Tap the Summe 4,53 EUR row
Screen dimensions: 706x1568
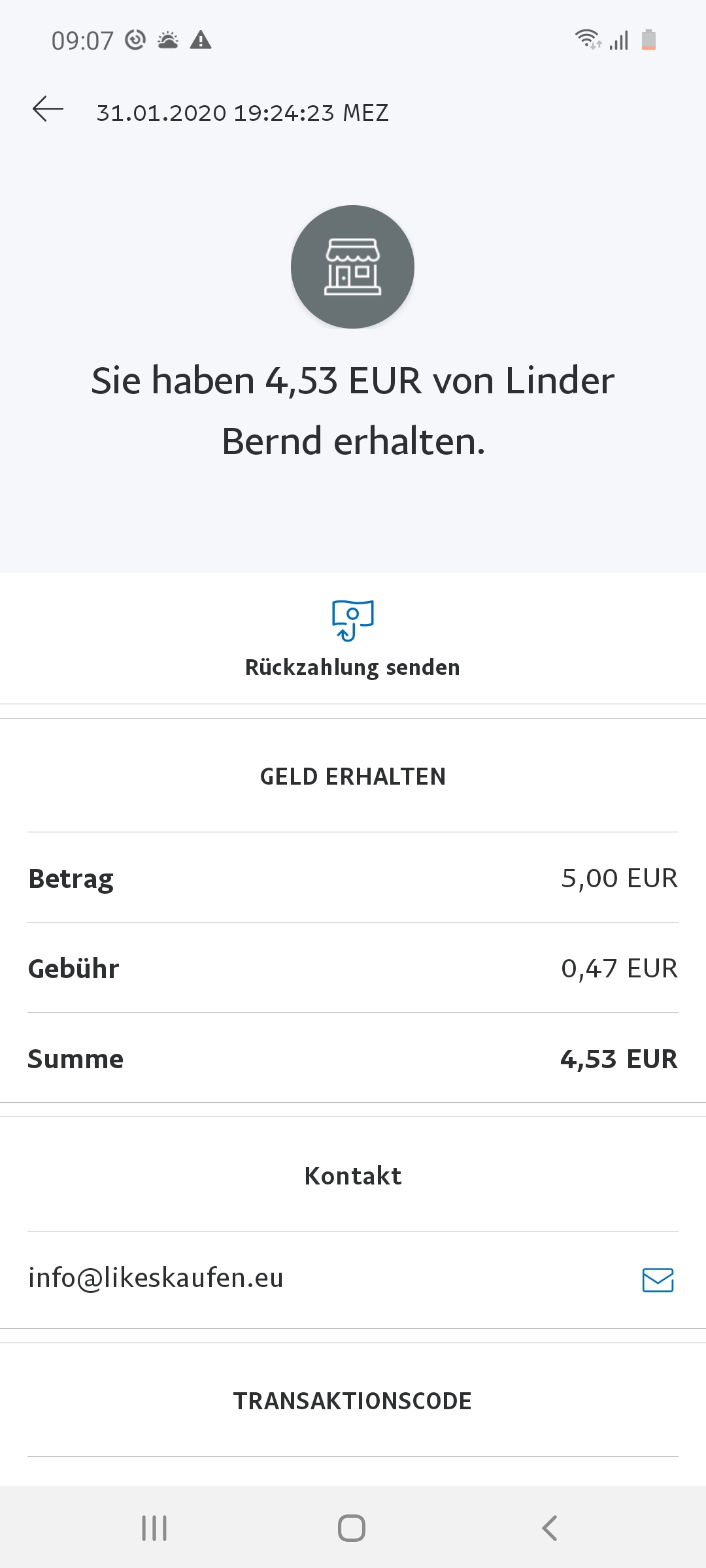(x=353, y=1058)
